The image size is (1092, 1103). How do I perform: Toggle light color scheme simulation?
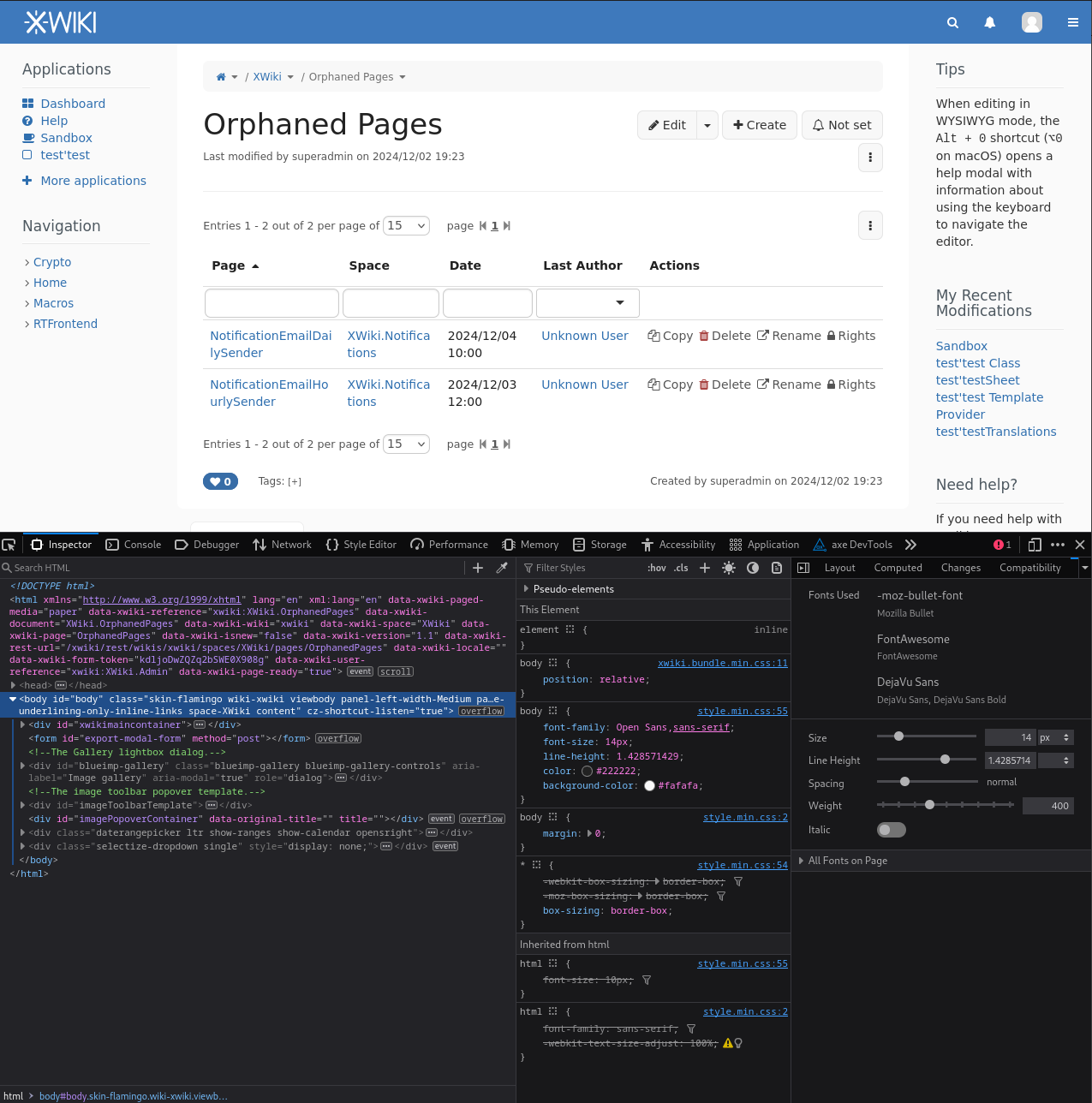click(729, 568)
